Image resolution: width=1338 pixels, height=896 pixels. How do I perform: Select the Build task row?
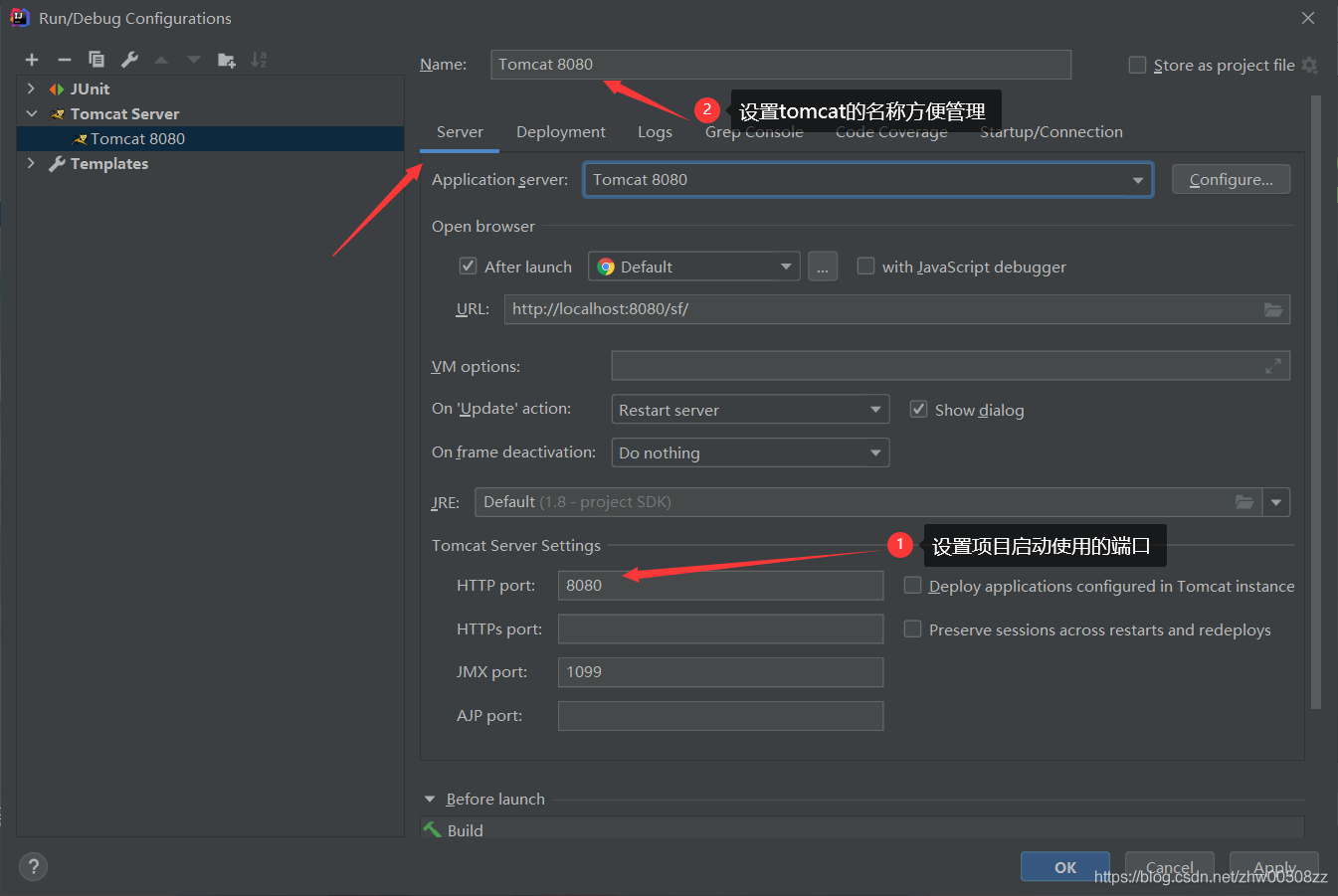[x=861, y=829]
